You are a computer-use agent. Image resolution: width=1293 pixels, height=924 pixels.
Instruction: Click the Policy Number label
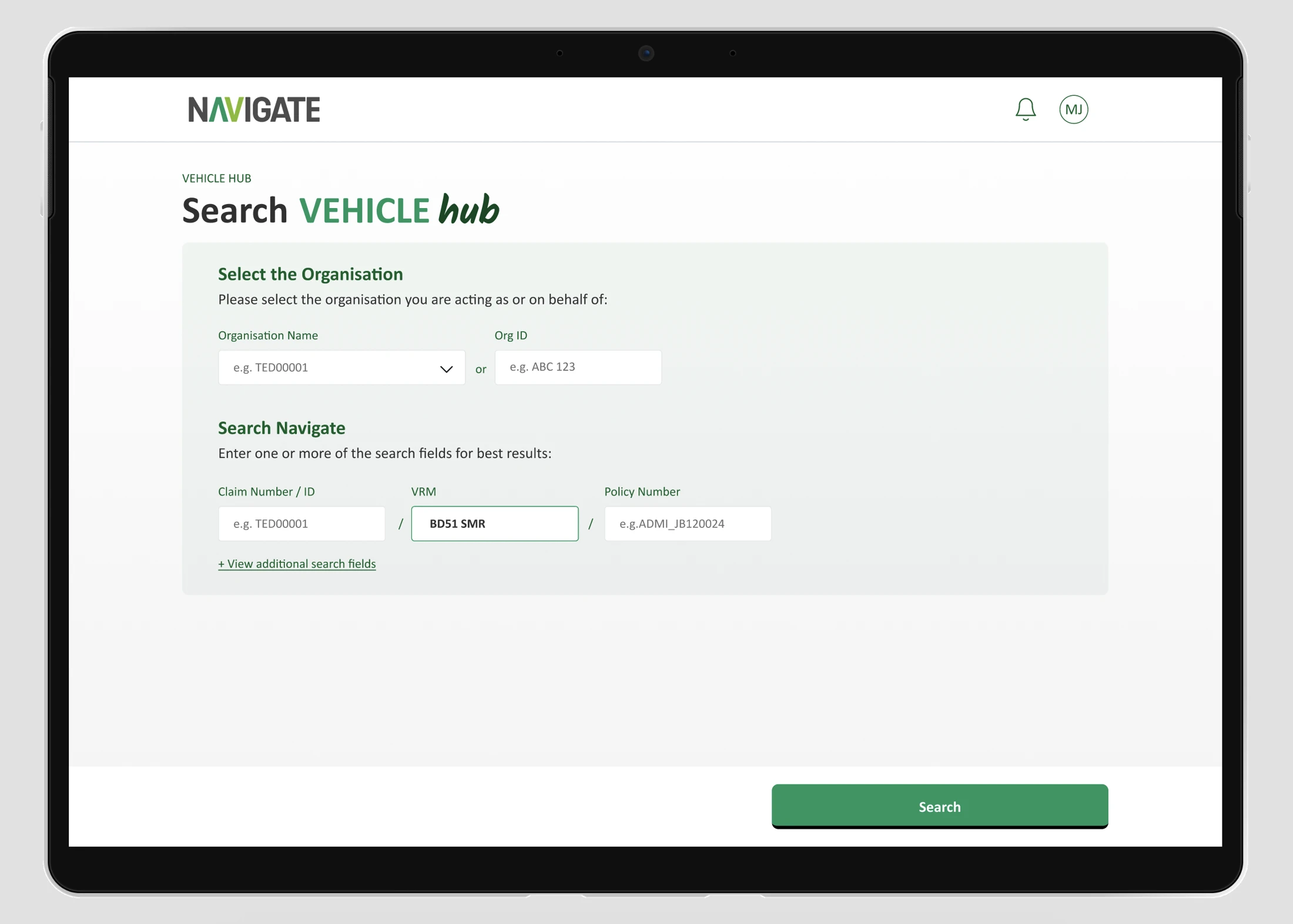(x=642, y=491)
